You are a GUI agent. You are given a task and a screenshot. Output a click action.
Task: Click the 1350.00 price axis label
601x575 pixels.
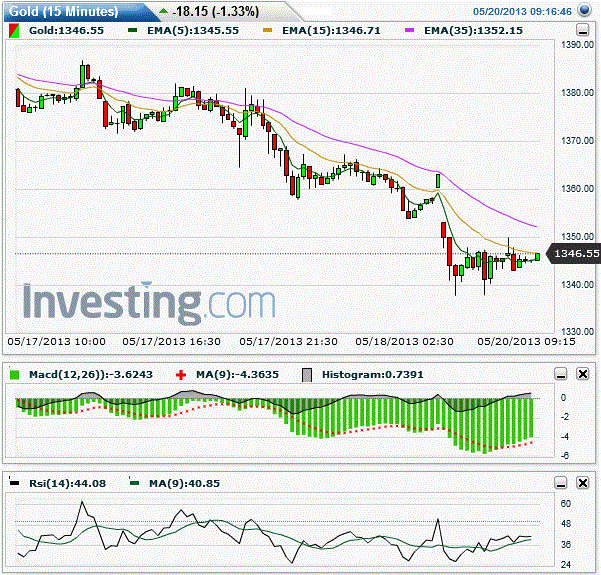coord(577,237)
